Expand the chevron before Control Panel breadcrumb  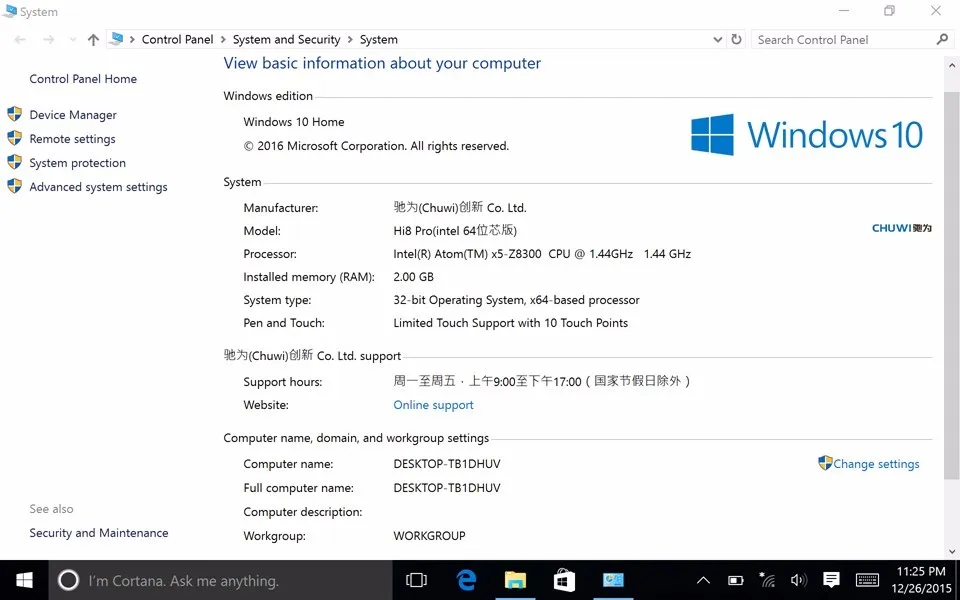point(132,40)
